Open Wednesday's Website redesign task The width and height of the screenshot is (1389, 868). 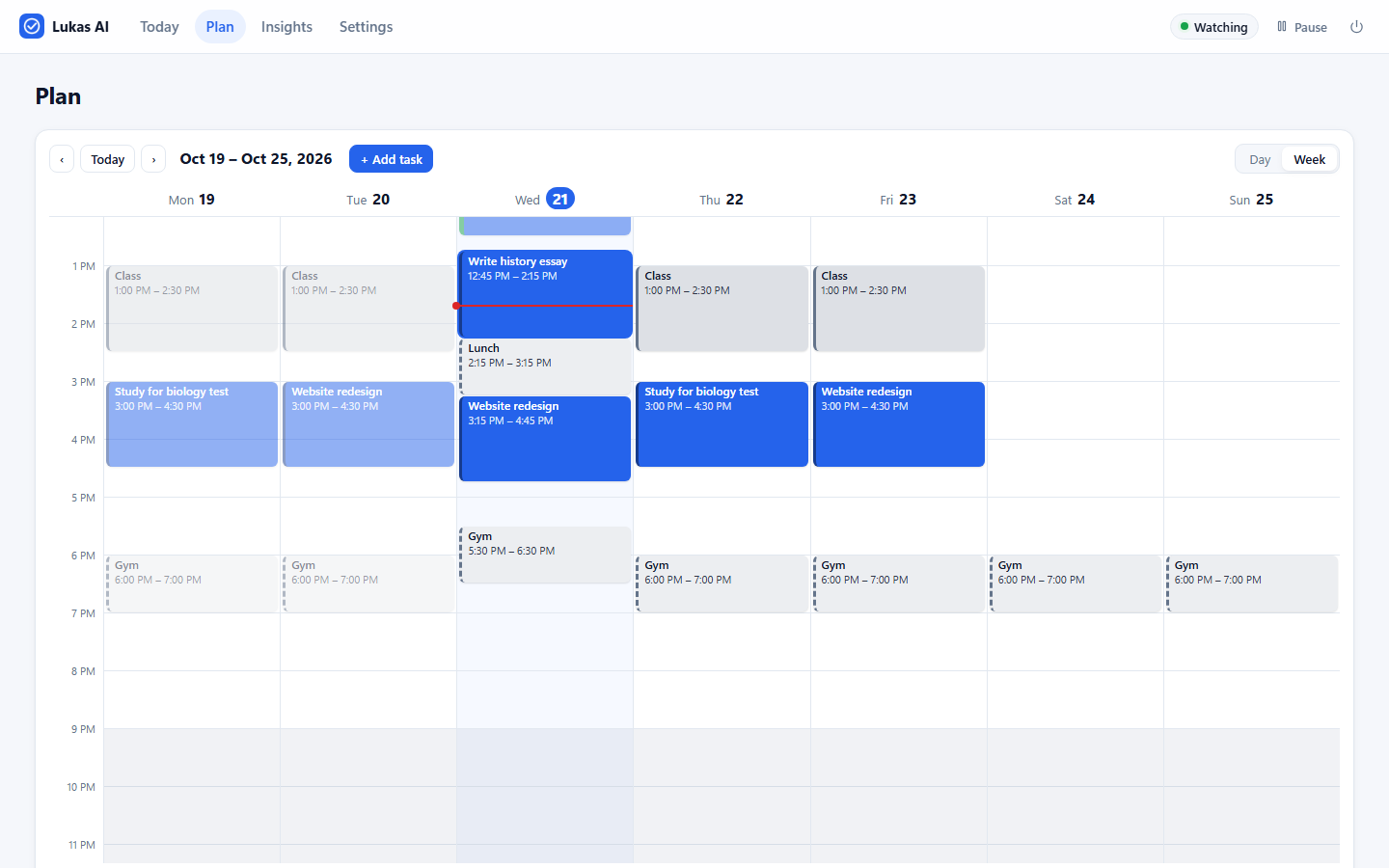tap(545, 439)
